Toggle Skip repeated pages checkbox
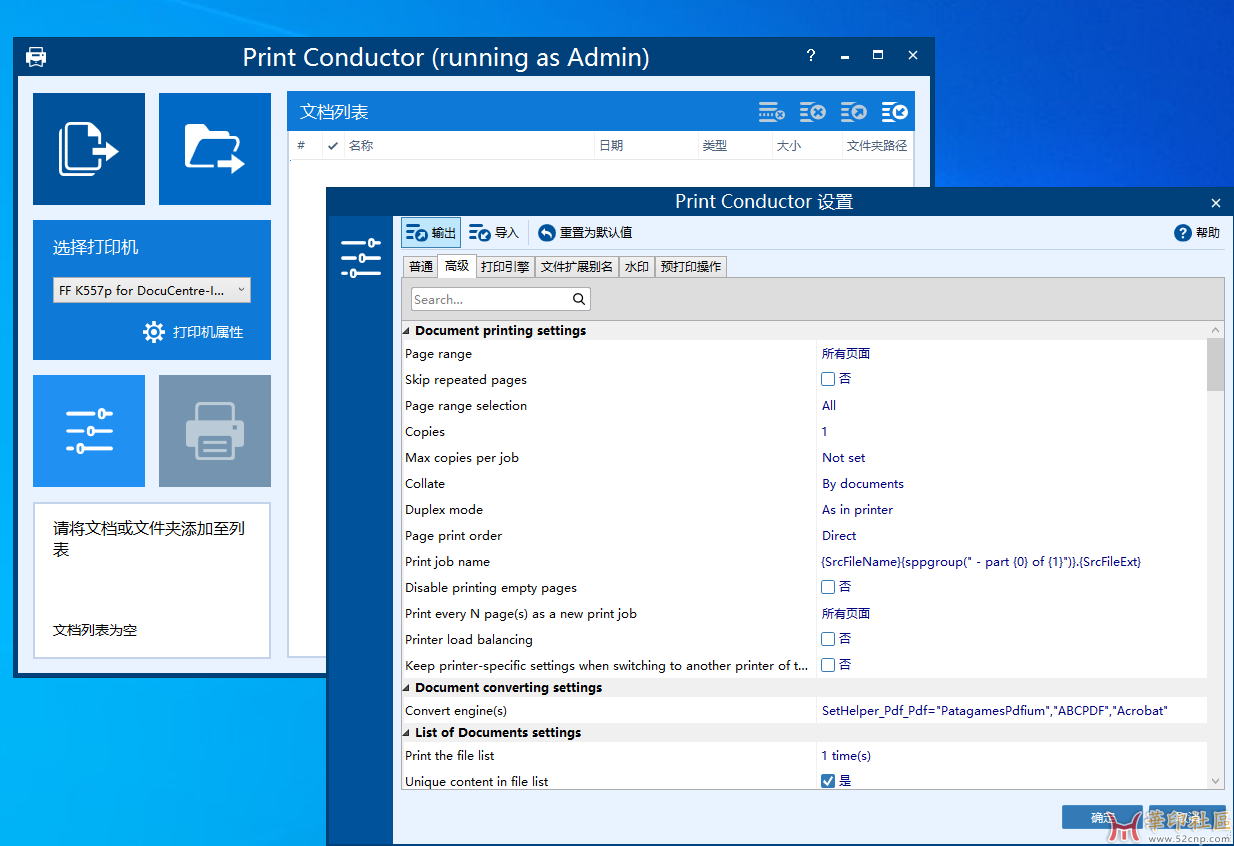This screenshot has width=1234, height=846. (x=828, y=379)
